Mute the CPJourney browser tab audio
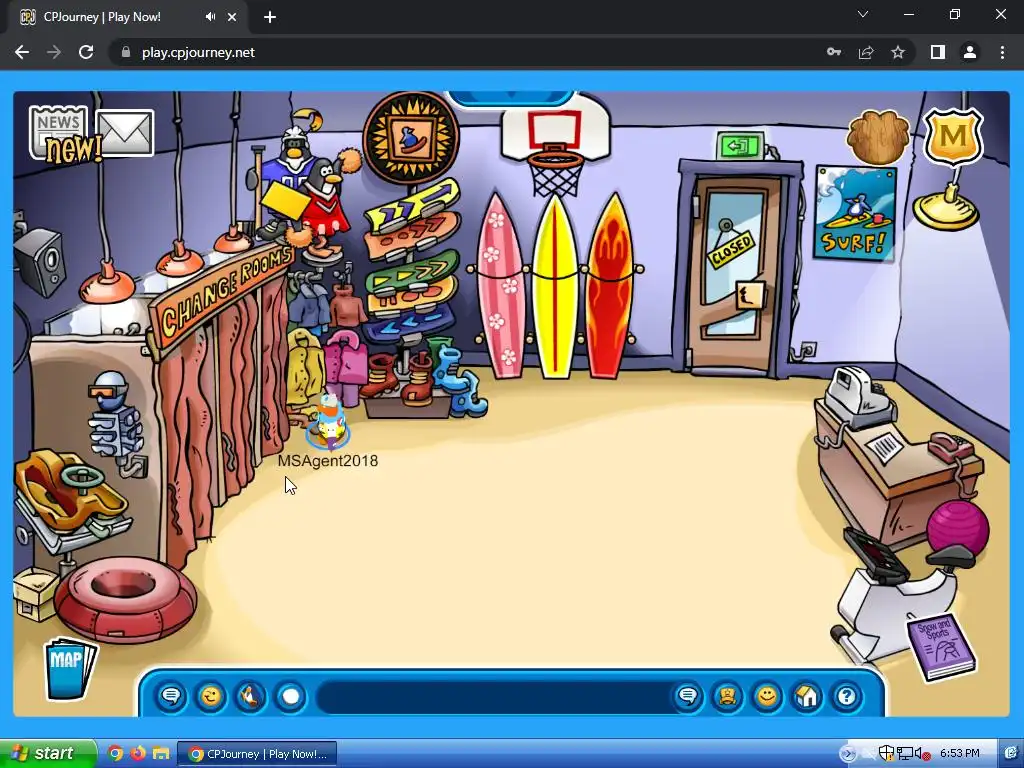This screenshot has height=768, width=1024. click(210, 17)
